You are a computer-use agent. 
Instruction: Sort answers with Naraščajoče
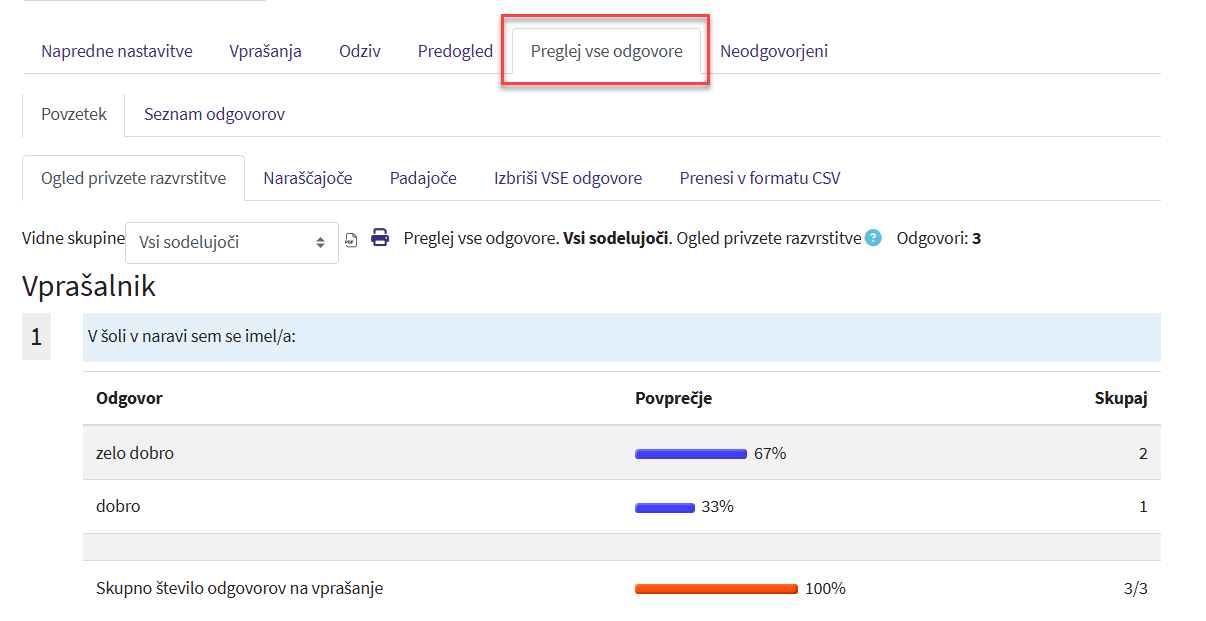coord(308,178)
